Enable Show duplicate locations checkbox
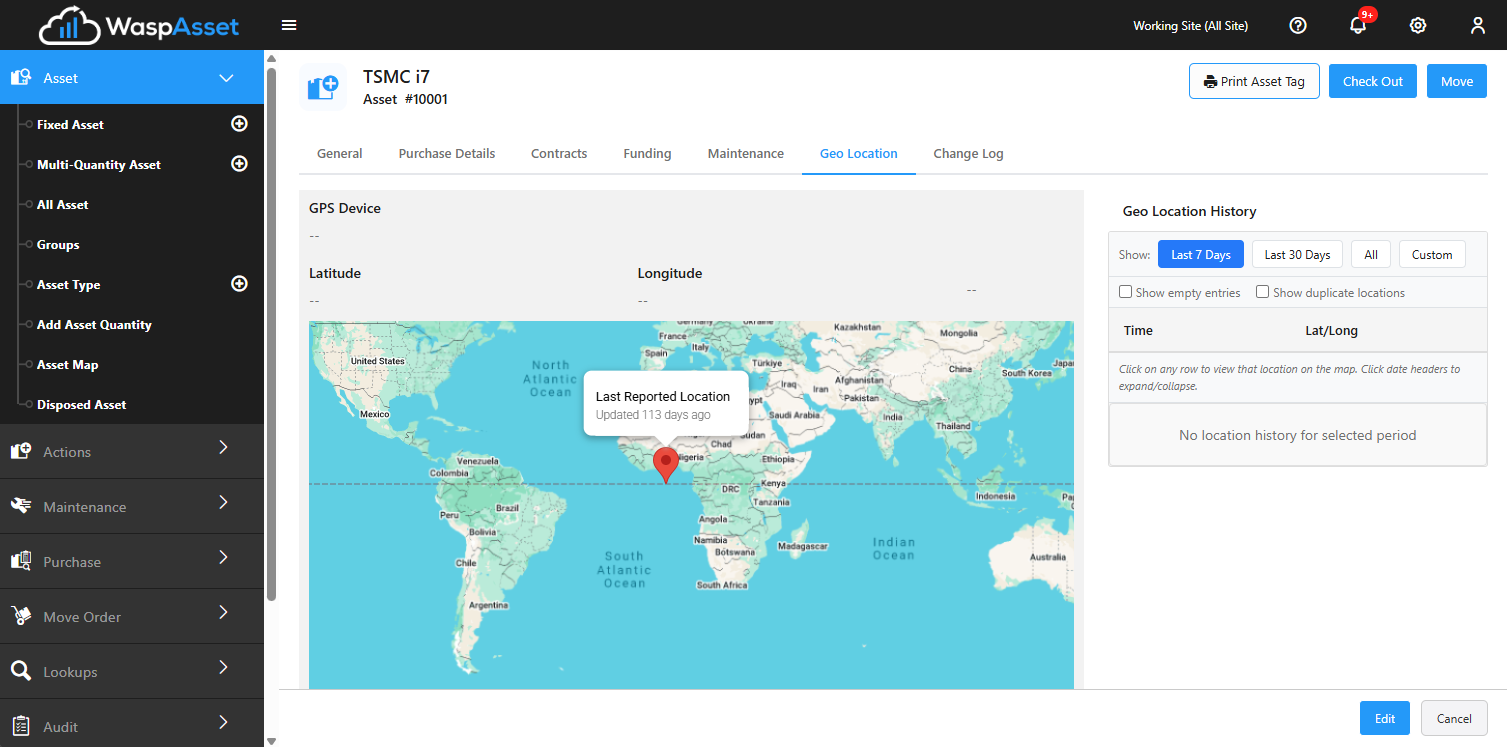The image size is (1507, 747). (1263, 292)
